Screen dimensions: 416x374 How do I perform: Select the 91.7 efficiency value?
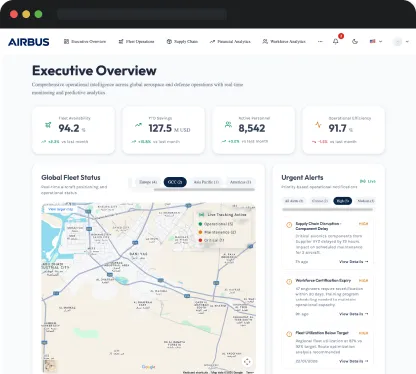pos(337,128)
